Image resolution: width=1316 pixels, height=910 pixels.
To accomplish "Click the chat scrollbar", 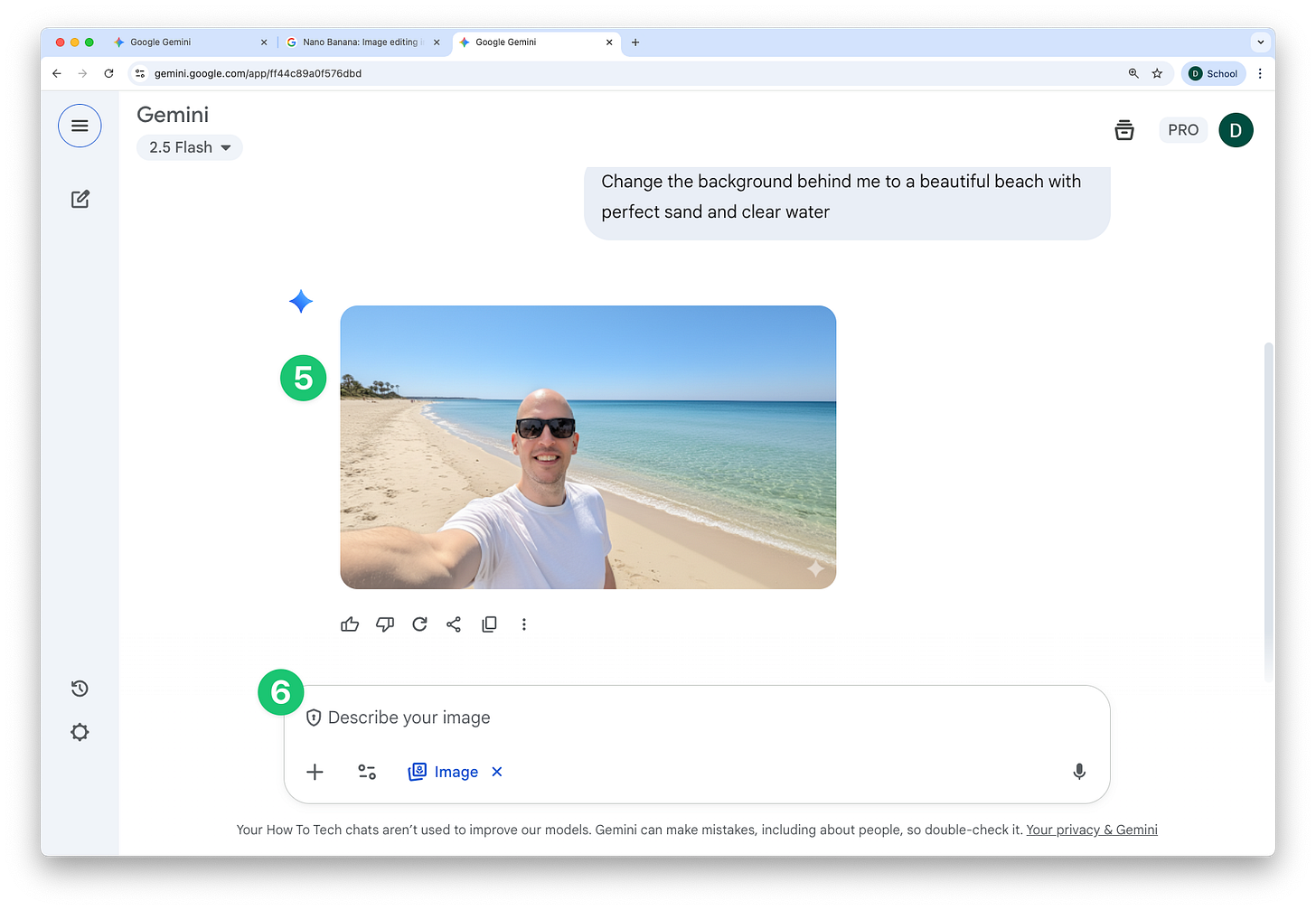I will pos(1269,511).
